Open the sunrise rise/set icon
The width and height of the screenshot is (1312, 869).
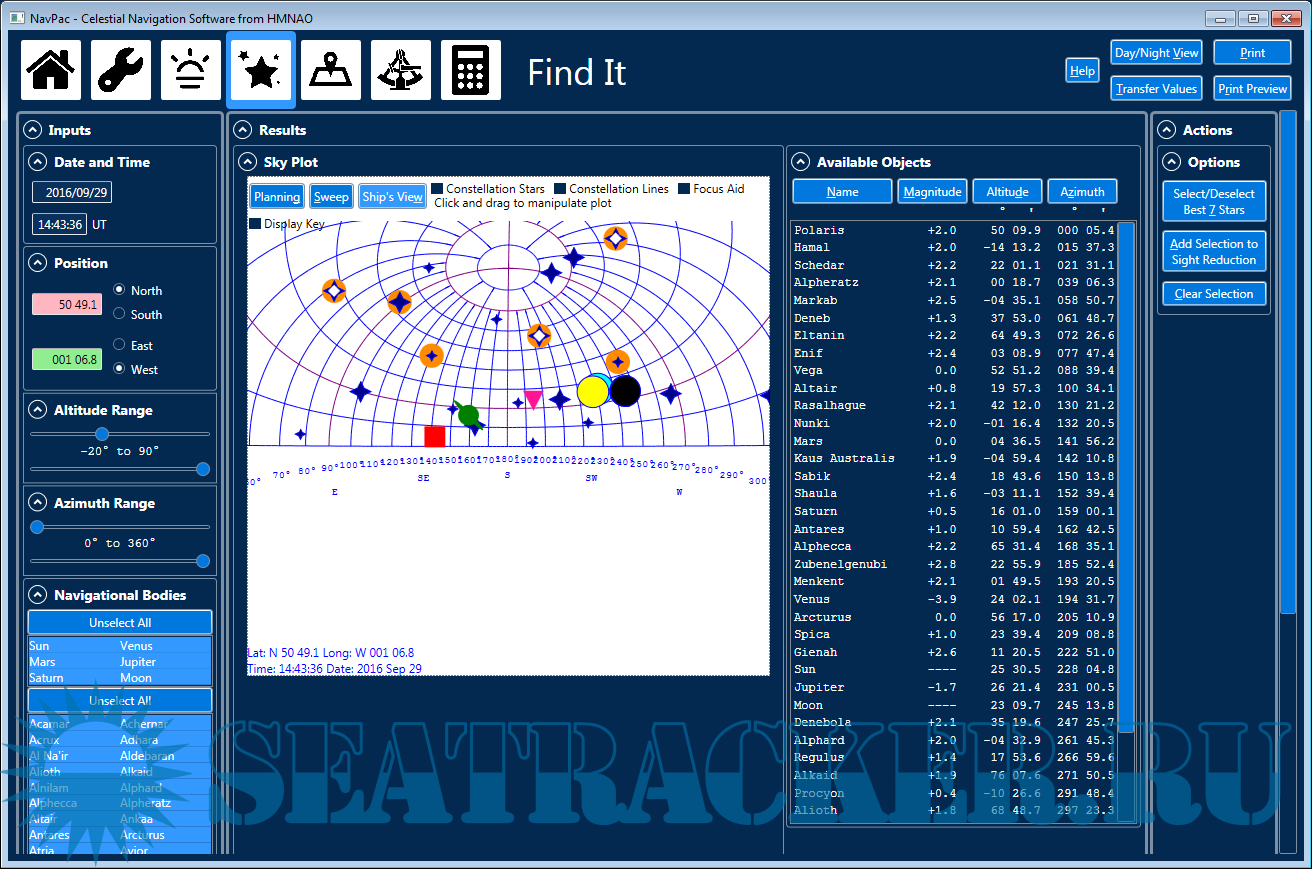(x=191, y=70)
